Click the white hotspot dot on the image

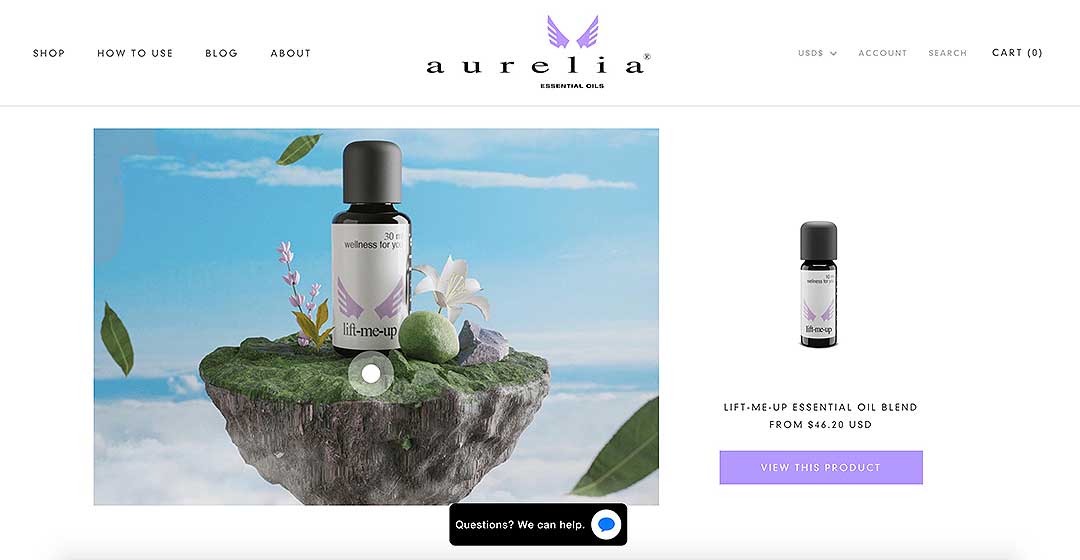pyautogui.click(x=371, y=373)
